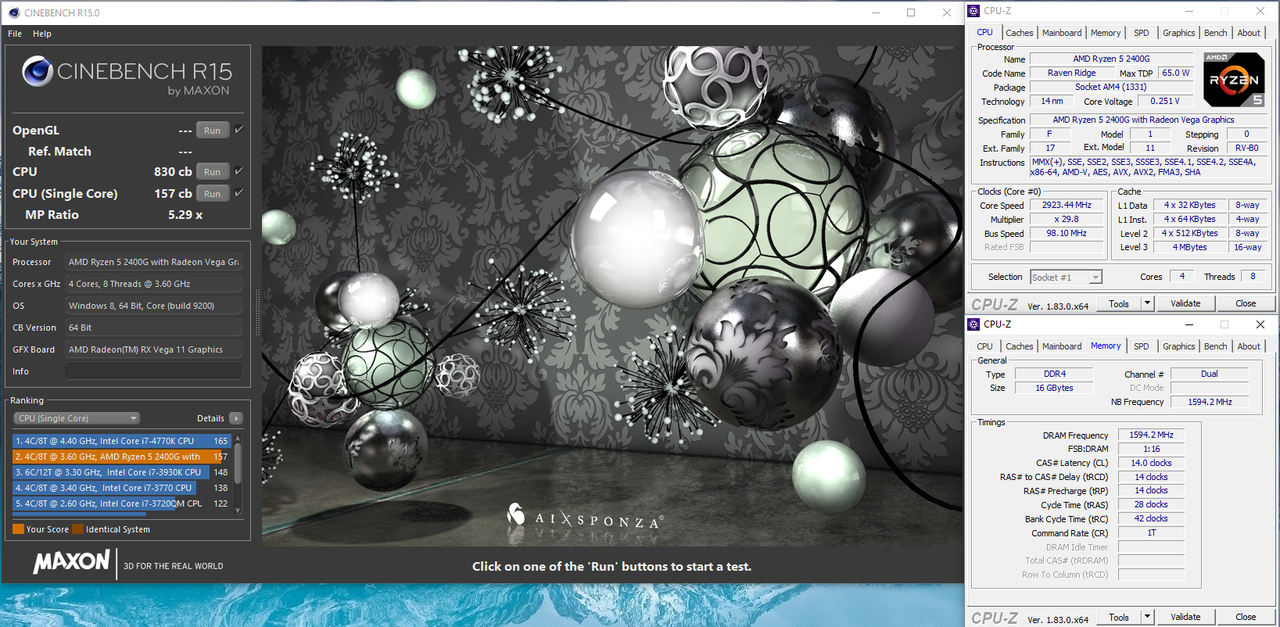1280x627 pixels.
Task: Switch to Caches tab in upper CPU-Z
Action: [x=1019, y=33]
